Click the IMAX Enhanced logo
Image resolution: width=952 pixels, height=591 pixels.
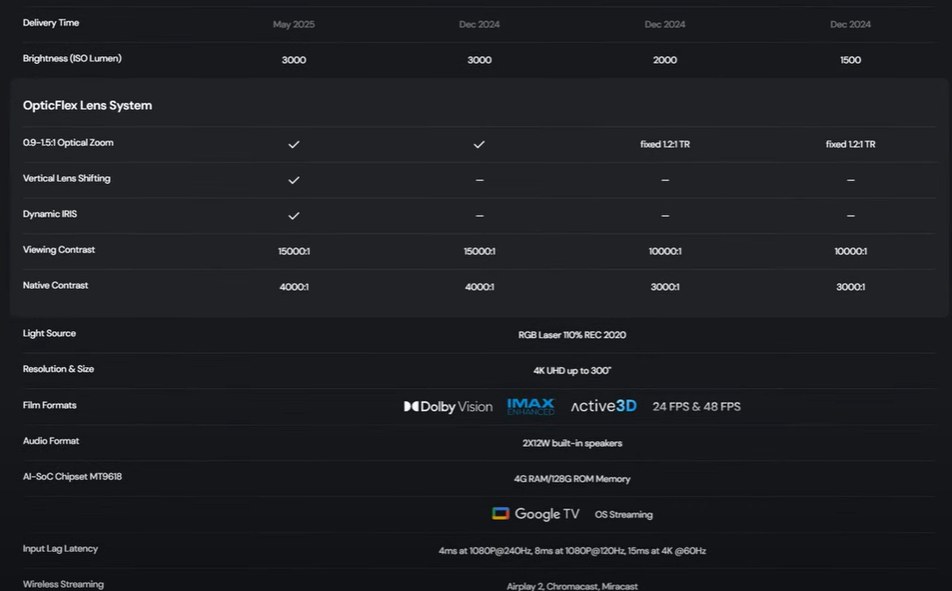click(x=530, y=406)
